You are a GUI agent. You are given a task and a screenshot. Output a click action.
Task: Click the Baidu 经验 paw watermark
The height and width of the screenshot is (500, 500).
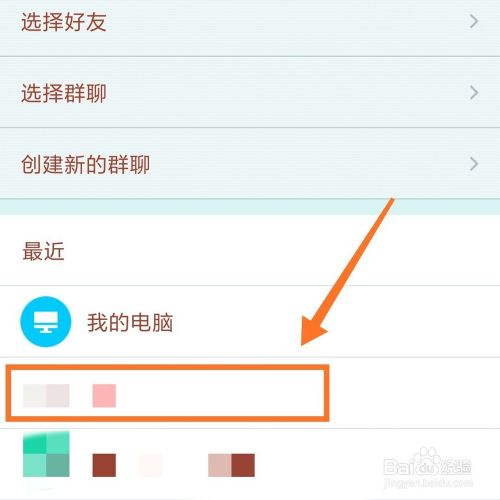click(427, 462)
